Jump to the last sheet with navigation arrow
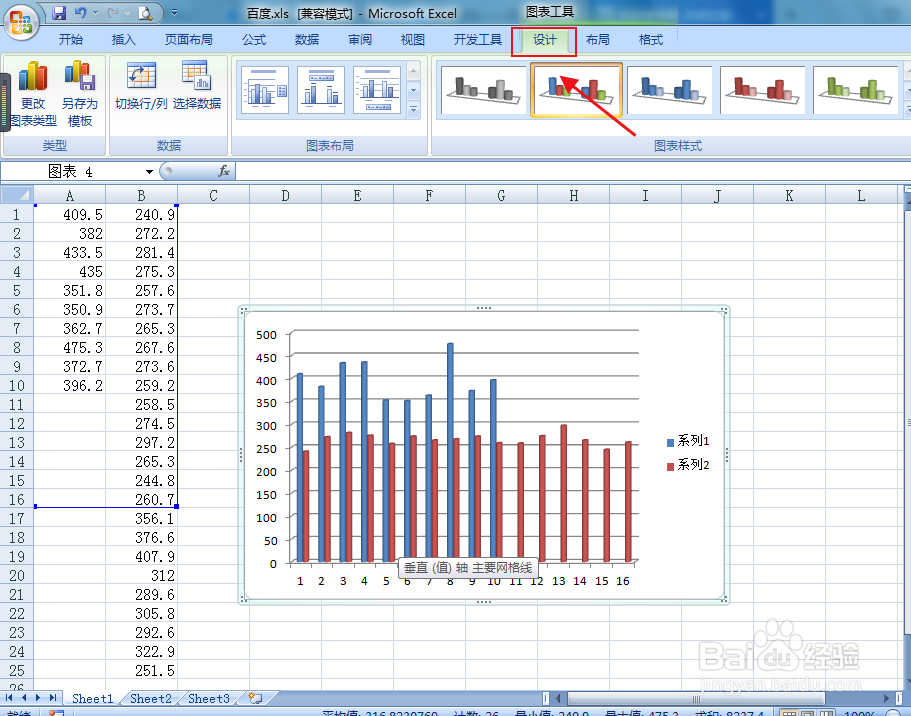 (x=53, y=697)
